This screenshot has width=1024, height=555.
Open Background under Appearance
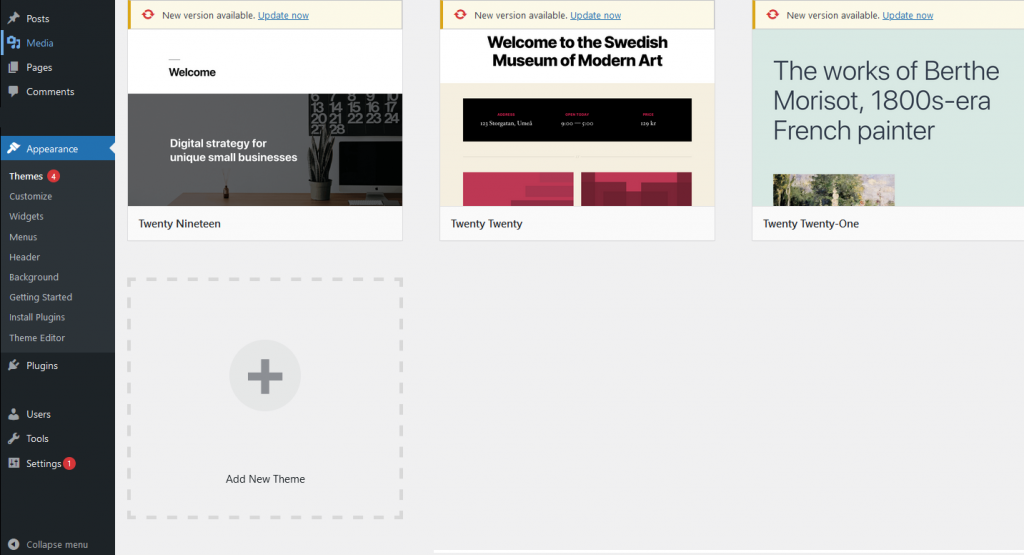point(34,277)
